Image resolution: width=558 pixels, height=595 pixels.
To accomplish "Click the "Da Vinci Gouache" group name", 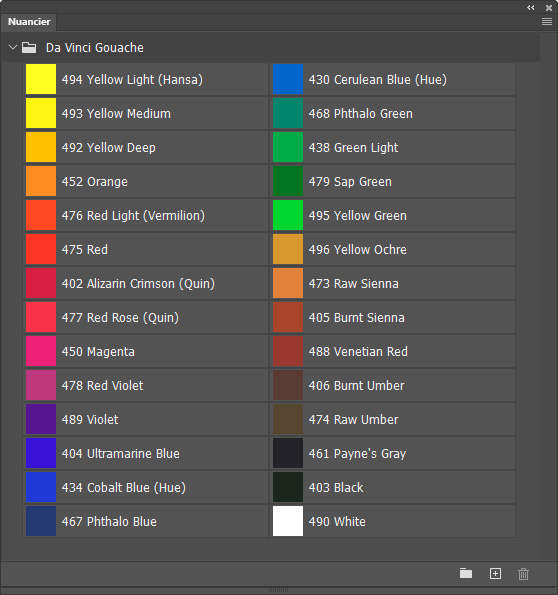I will (x=95, y=48).
